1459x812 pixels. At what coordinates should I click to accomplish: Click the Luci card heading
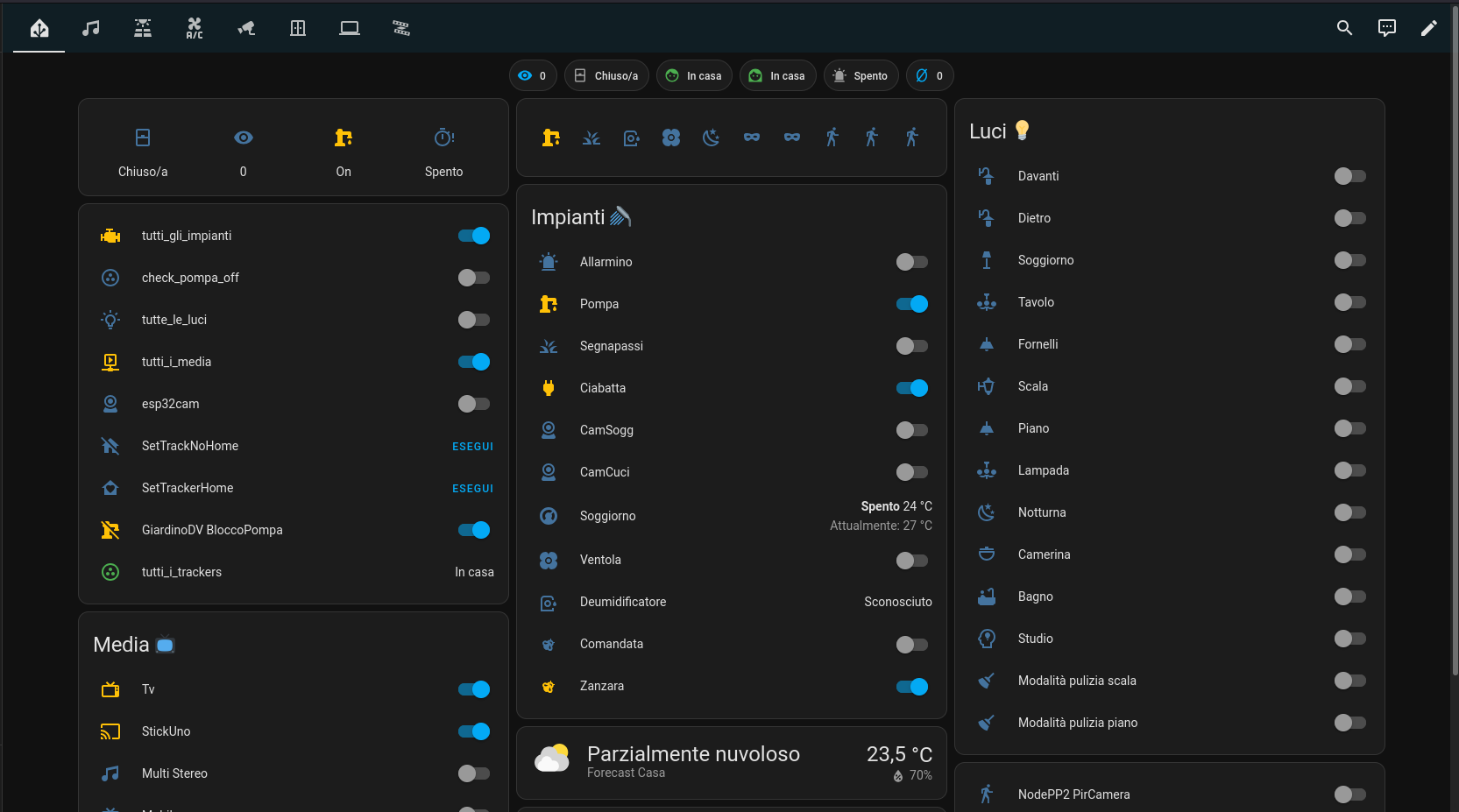[x=1000, y=131]
